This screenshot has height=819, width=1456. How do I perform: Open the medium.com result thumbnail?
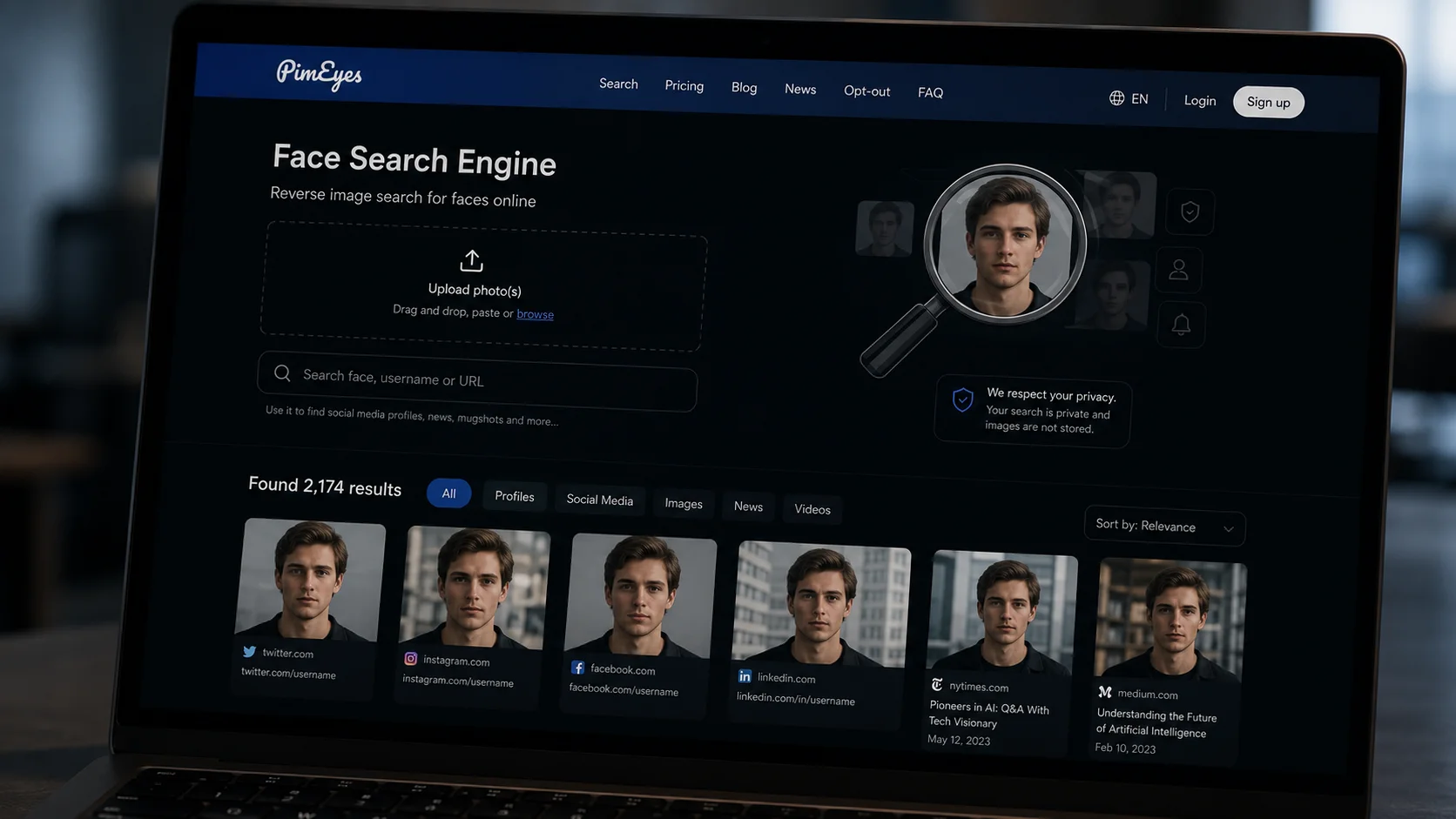pos(1170,621)
